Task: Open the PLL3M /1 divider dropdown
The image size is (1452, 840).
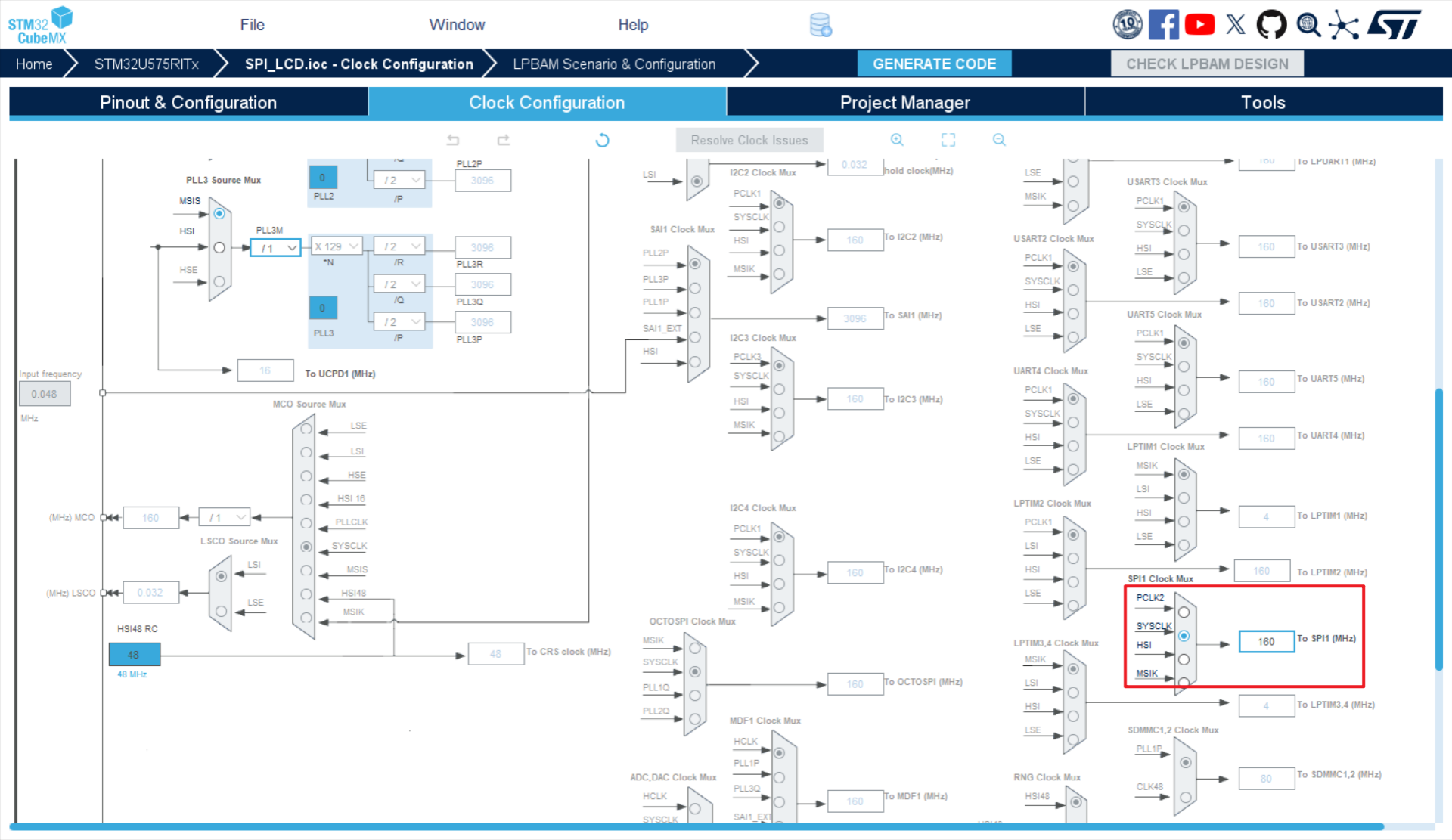Action: 276,248
